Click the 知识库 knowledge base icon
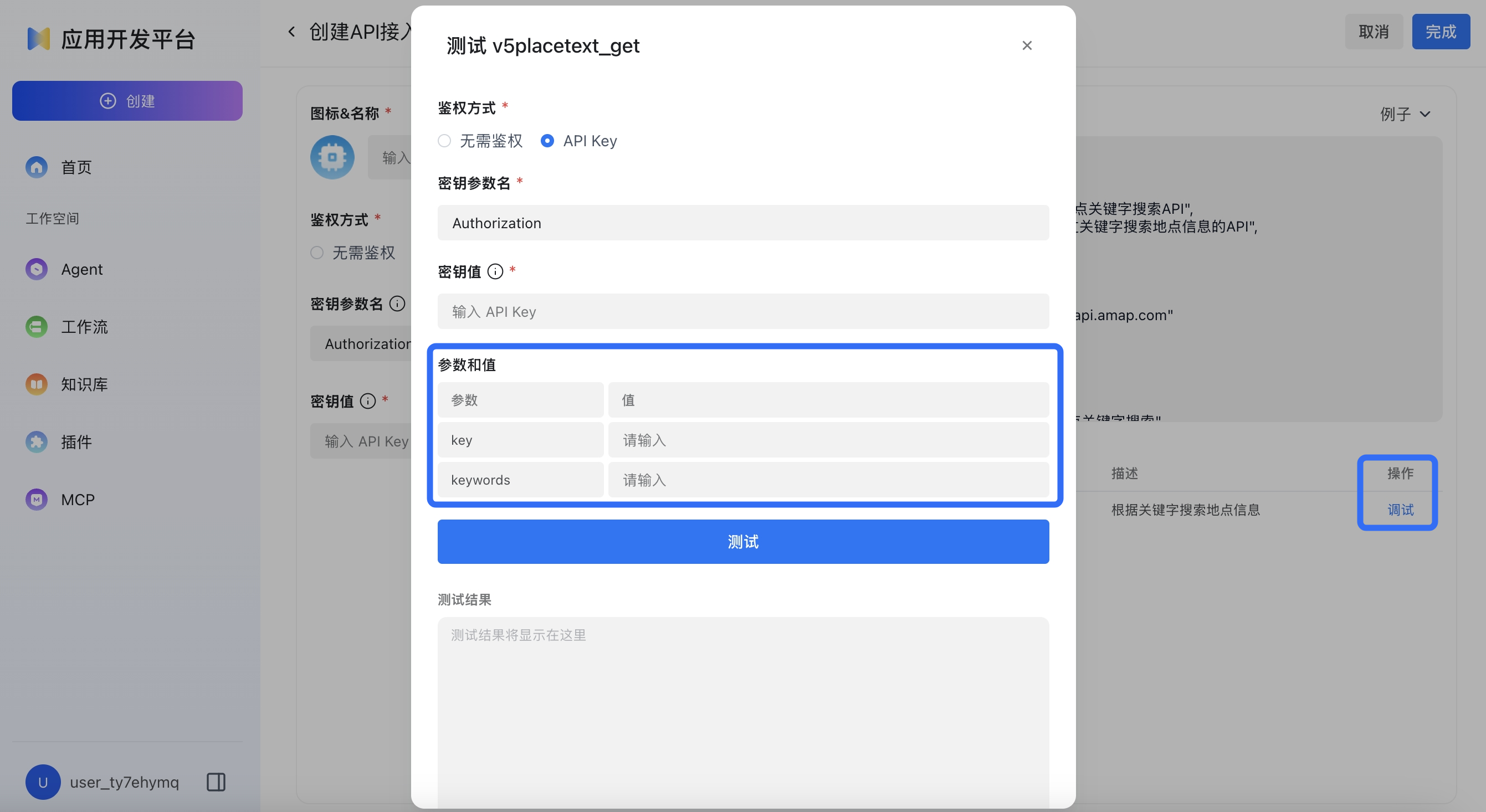Screen dimensions: 1486x812 point(36,384)
